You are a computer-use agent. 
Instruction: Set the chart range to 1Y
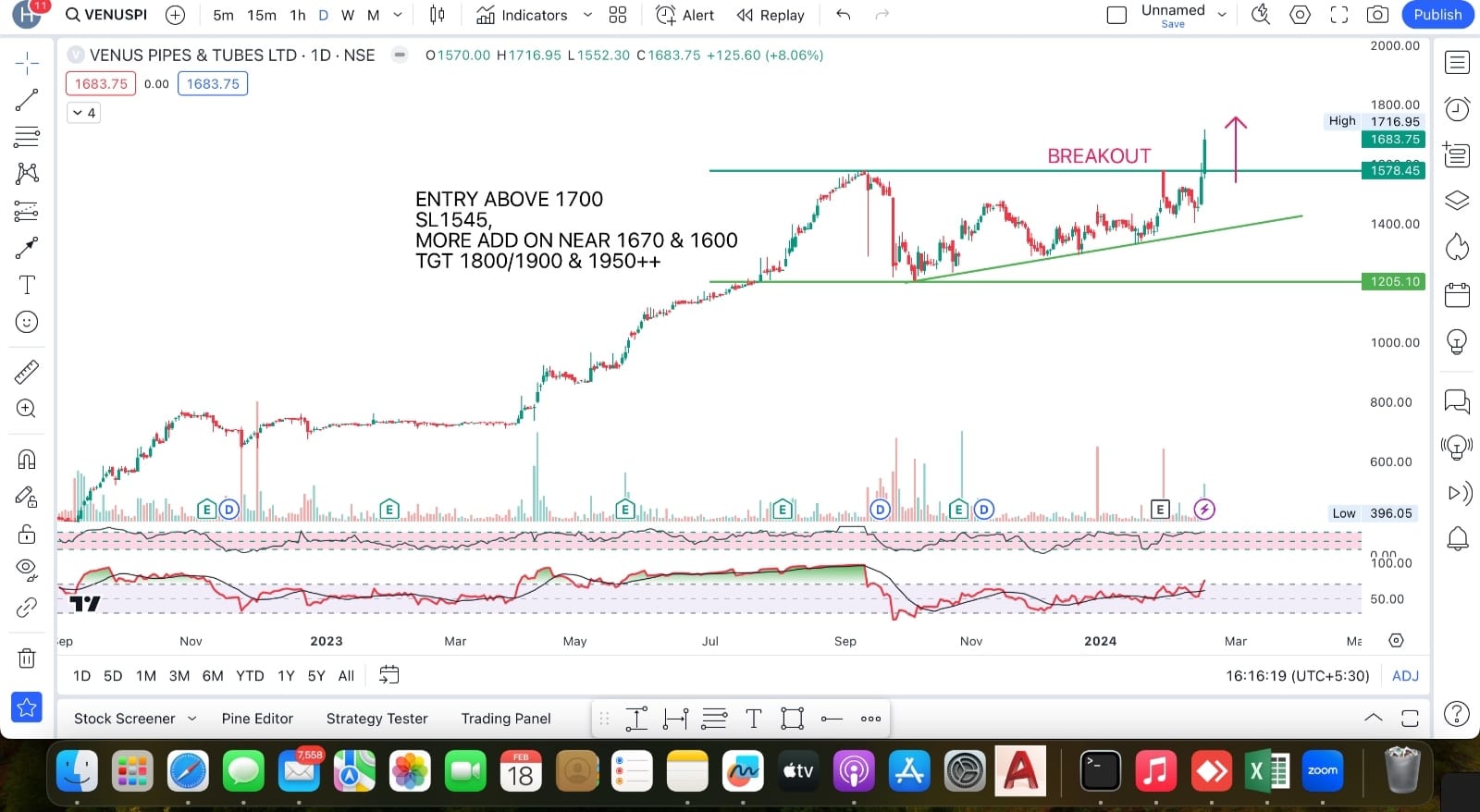coord(286,676)
